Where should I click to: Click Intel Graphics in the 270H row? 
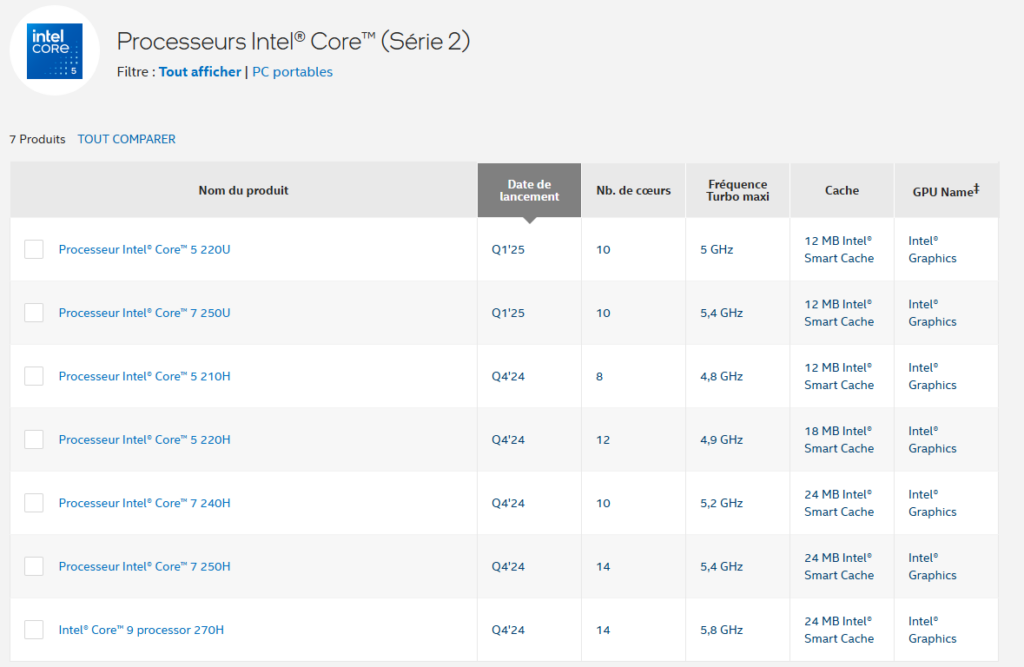[x=933, y=630]
